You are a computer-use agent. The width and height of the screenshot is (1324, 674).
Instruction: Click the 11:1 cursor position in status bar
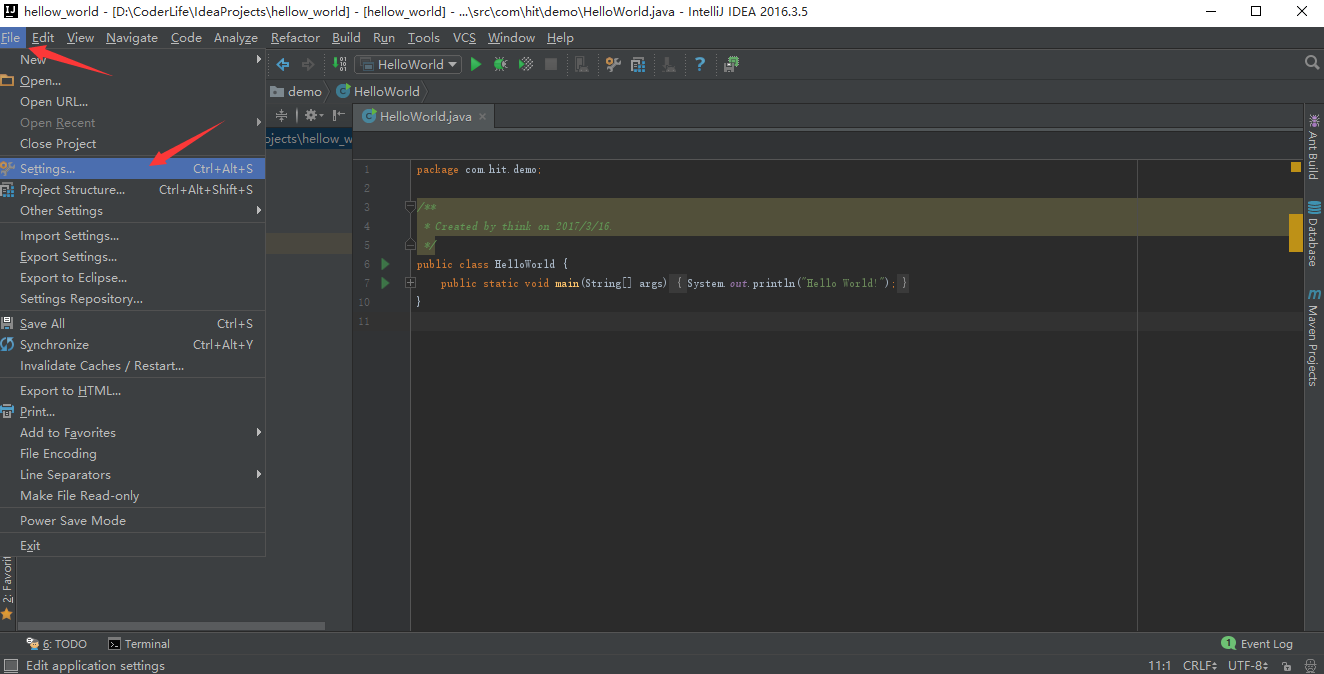click(1160, 666)
